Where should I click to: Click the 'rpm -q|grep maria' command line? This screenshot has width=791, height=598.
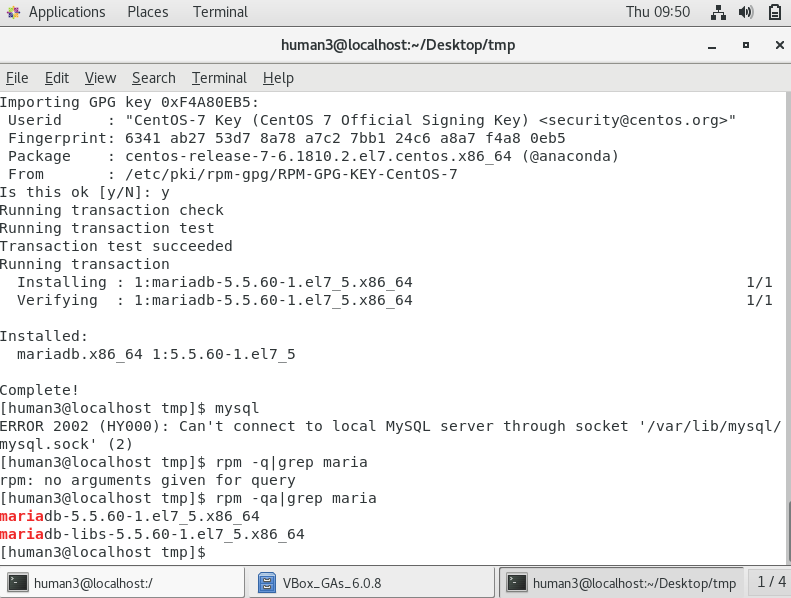(184, 462)
